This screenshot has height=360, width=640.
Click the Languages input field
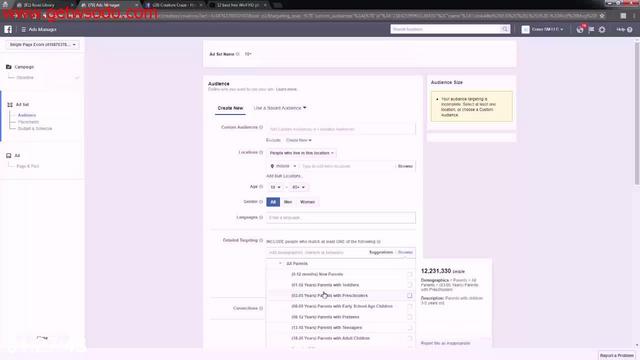pyautogui.click(x=341, y=218)
